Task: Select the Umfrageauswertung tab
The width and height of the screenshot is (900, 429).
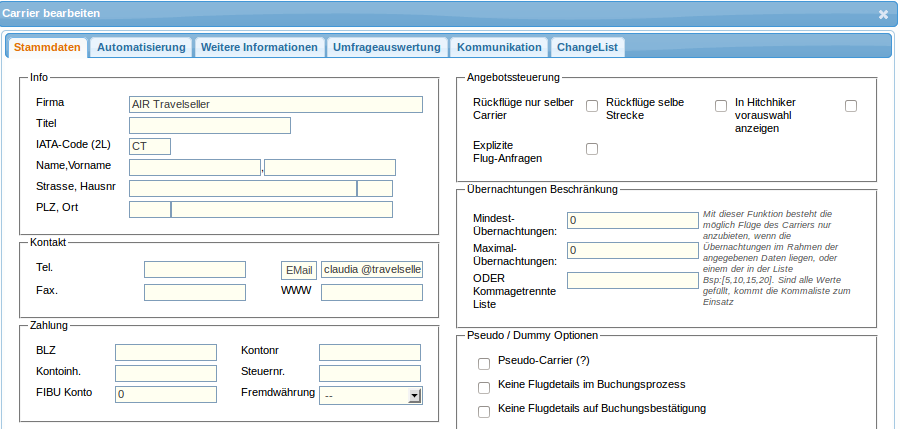Action: pyautogui.click(x=387, y=47)
